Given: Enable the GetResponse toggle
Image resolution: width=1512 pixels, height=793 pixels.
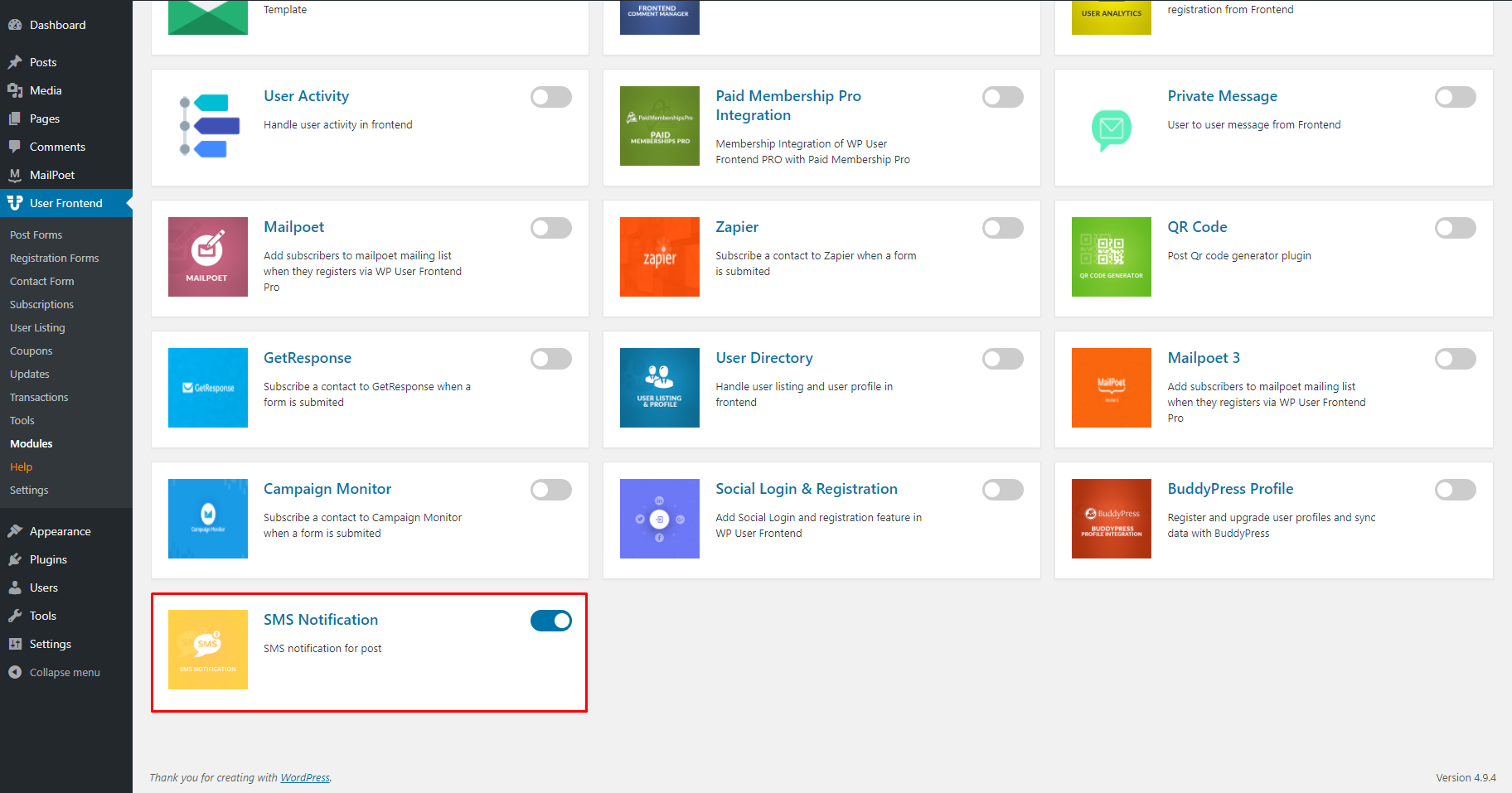Looking at the screenshot, I should click(551, 359).
